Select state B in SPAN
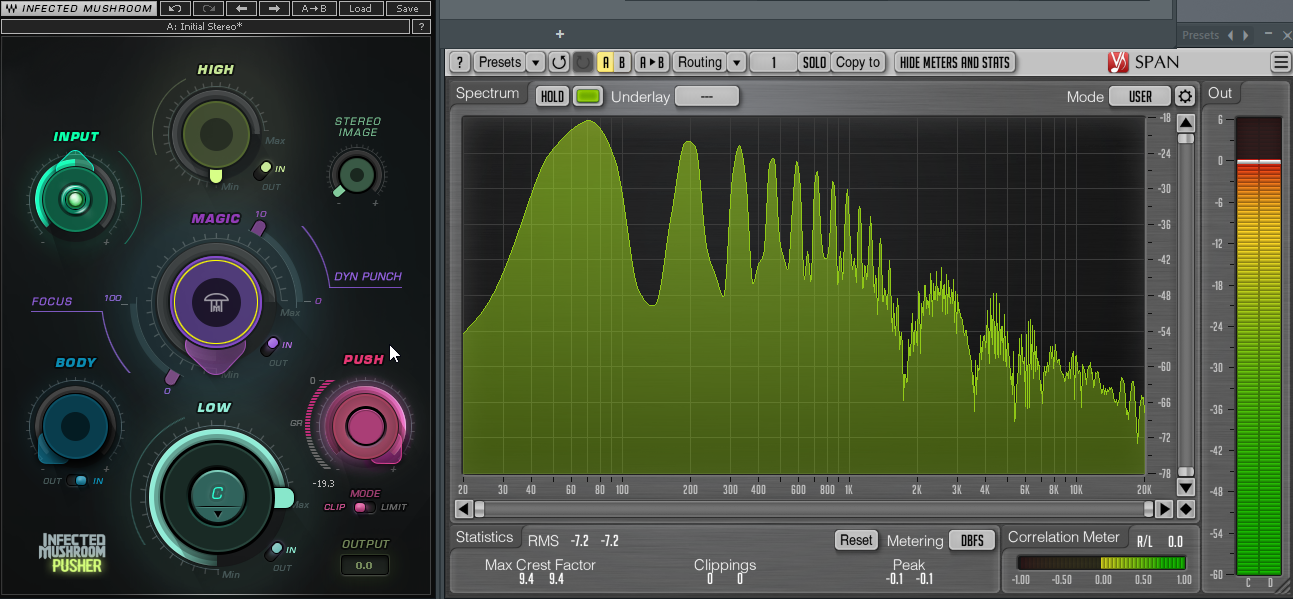The image size is (1293, 599). click(x=621, y=62)
